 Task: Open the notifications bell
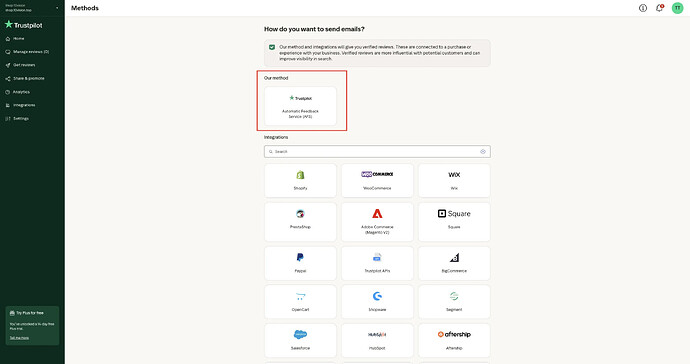coord(659,8)
